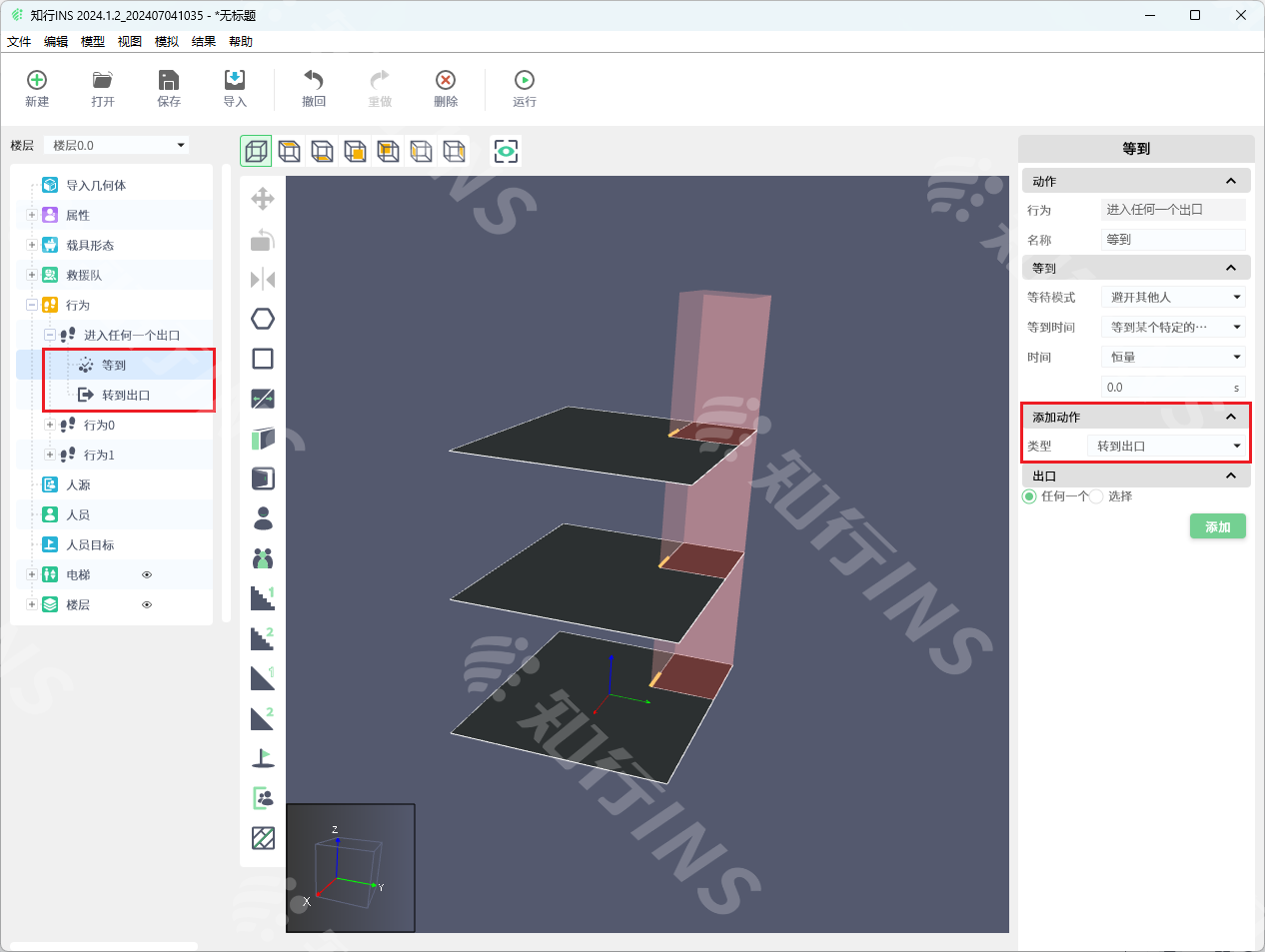
Task: Select the hexagon polygon drawing tool
Action: pyautogui.click(x=263, y=319)
